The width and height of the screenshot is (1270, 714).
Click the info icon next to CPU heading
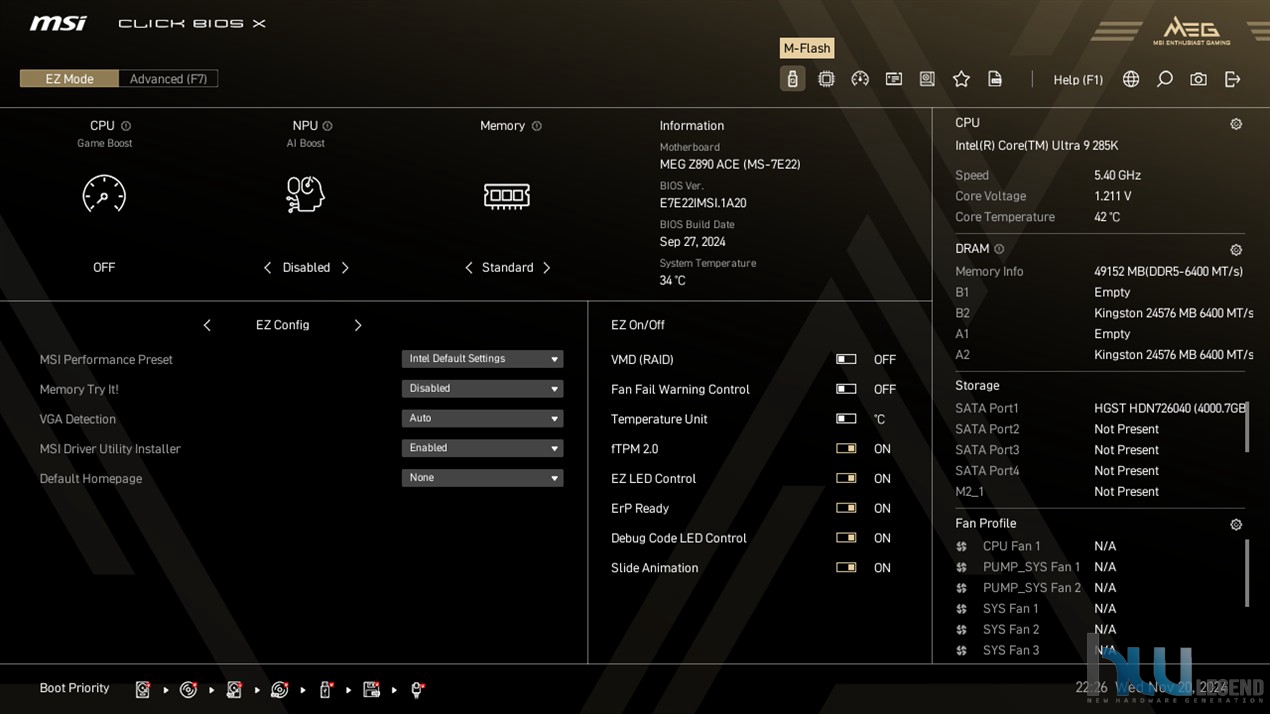(126, 126)
